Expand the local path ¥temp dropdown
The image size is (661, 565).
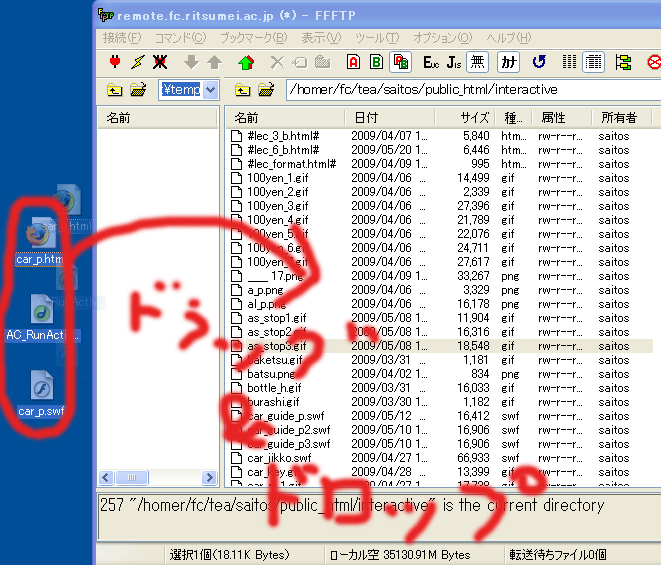[210, 90]
